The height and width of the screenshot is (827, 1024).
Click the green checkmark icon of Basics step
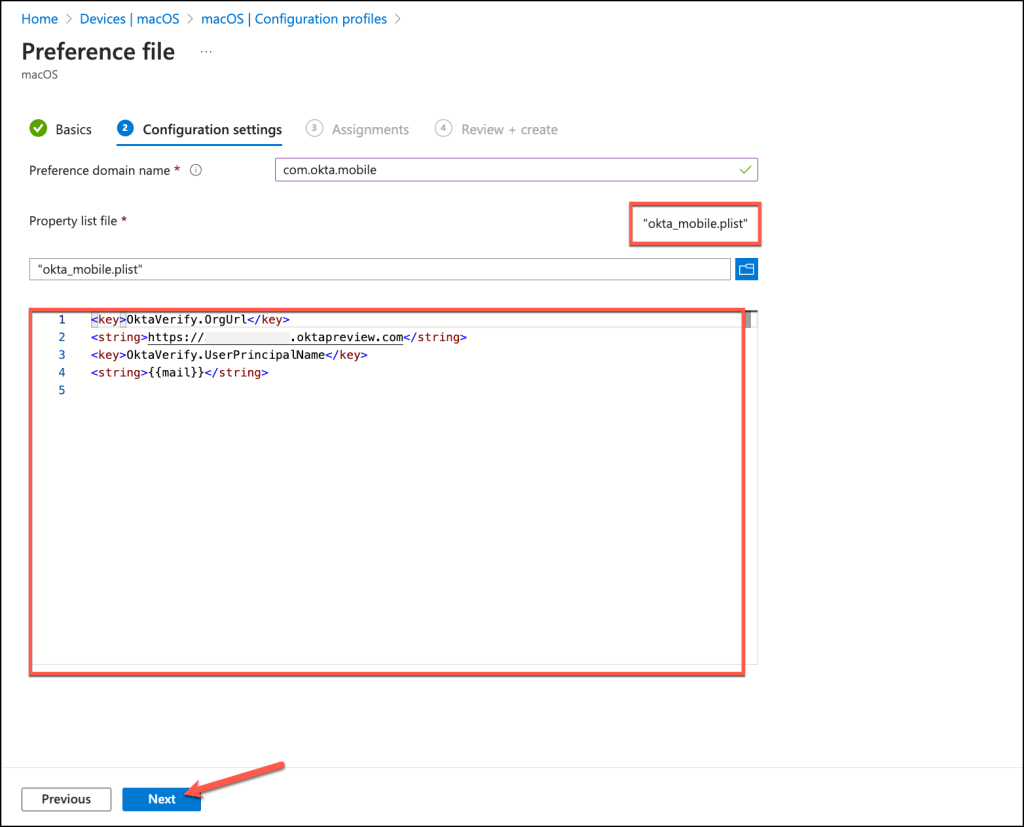tap(38, 129)
